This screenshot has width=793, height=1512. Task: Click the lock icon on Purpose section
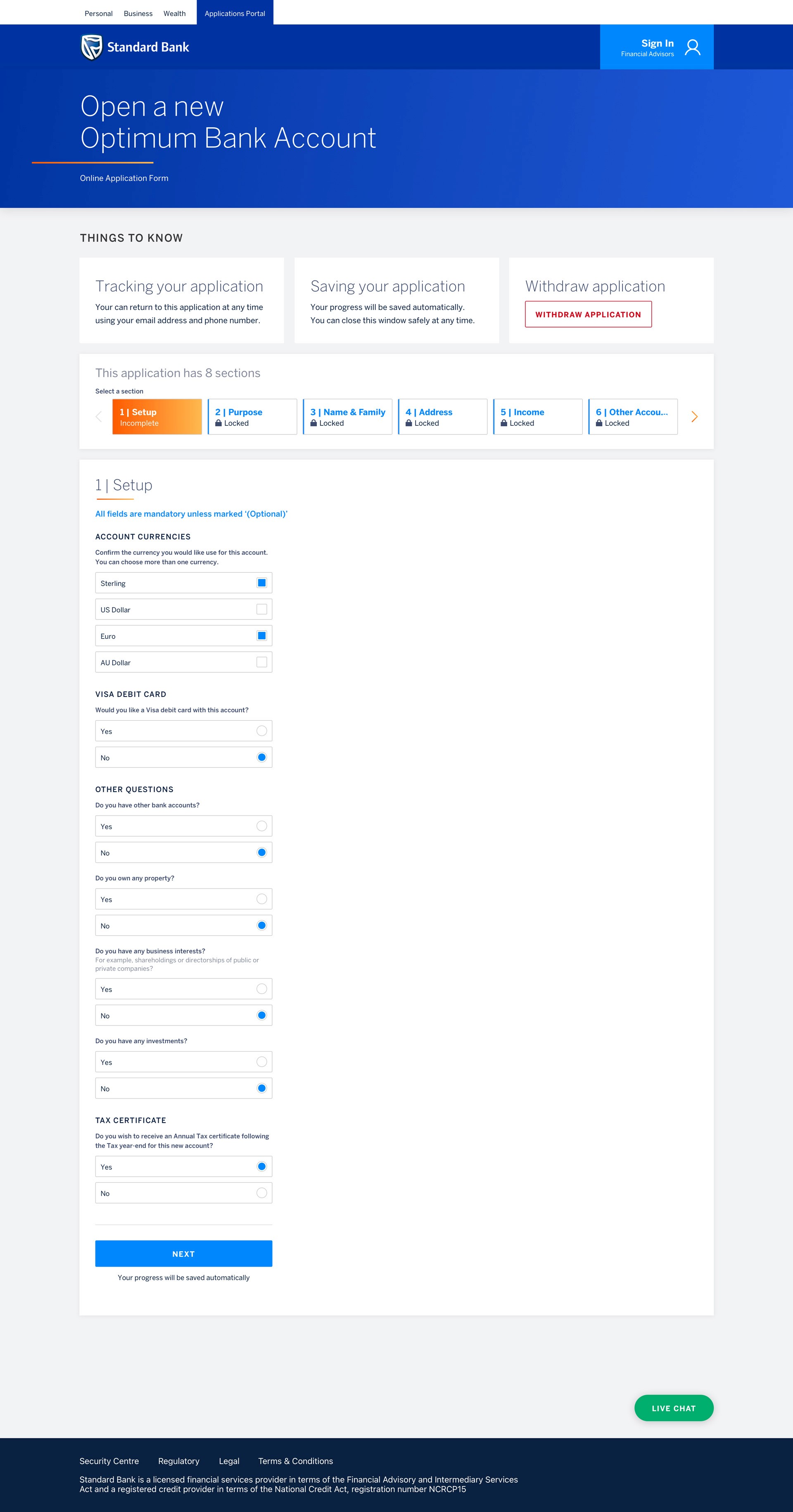[218, 423]
